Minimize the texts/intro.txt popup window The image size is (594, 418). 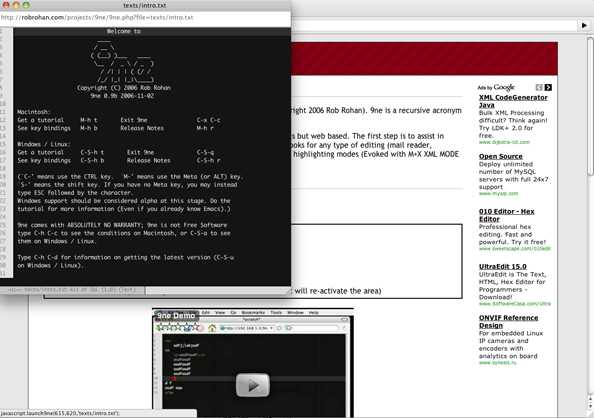[16, 5]
